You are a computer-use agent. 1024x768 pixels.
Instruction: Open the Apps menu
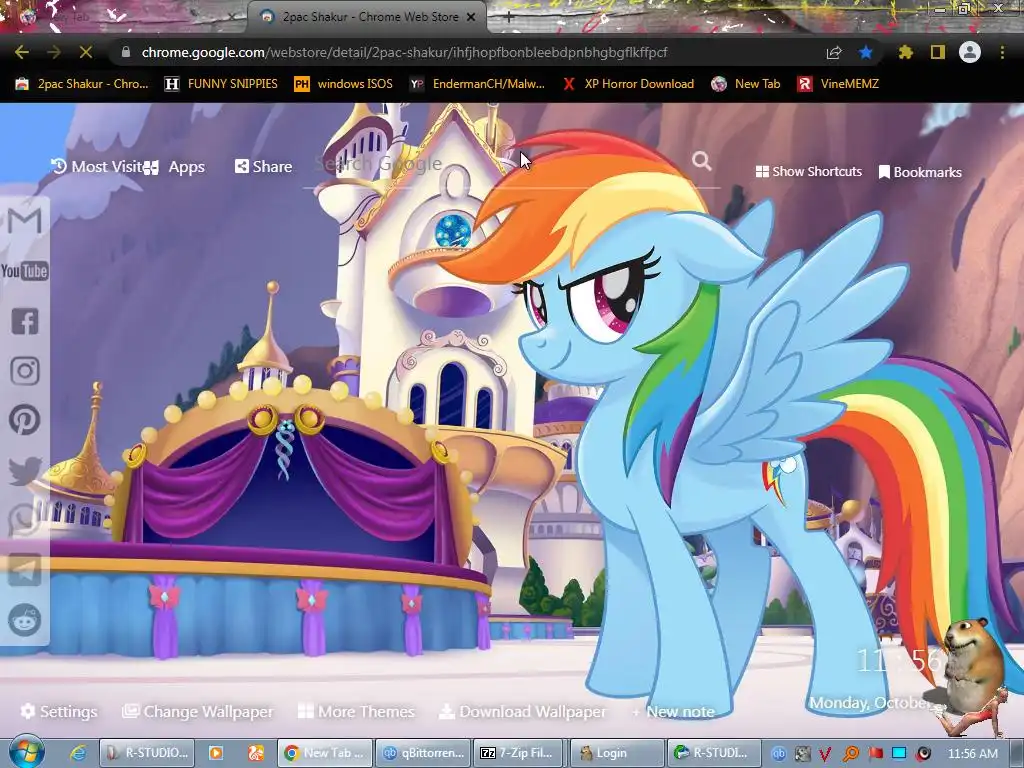click(174, 167)
